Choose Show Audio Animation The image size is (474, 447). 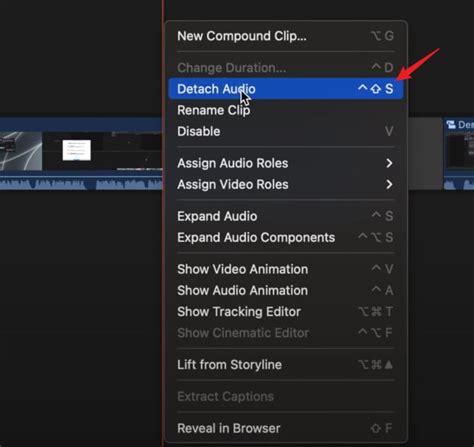286,291
